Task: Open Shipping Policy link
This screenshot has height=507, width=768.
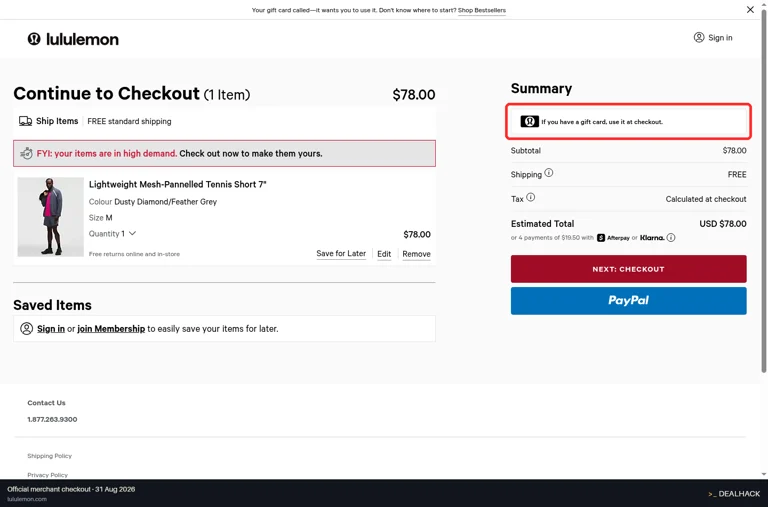Action: tap(49, 456)
